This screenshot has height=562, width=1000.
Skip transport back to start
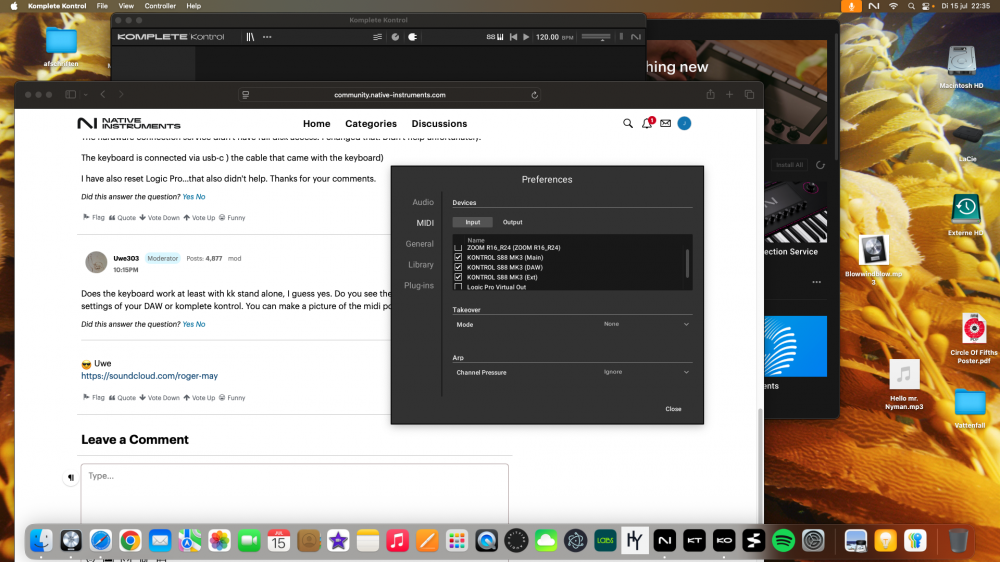[513, 37]
